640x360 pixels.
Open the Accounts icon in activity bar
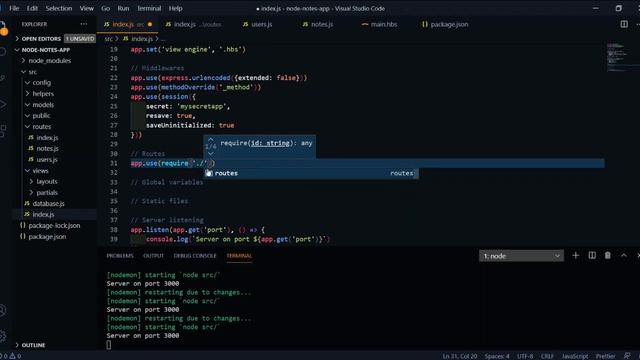tap(3, 310)
